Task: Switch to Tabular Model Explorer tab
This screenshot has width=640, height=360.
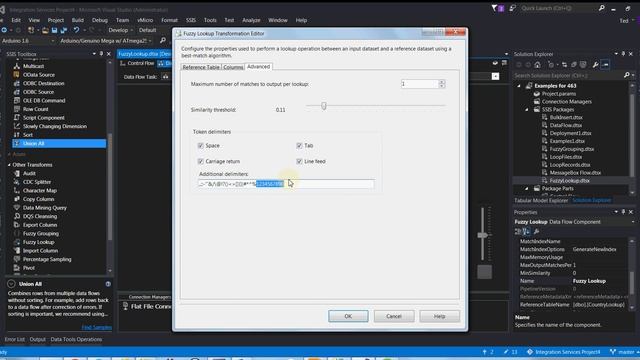Action: (541, 200)
